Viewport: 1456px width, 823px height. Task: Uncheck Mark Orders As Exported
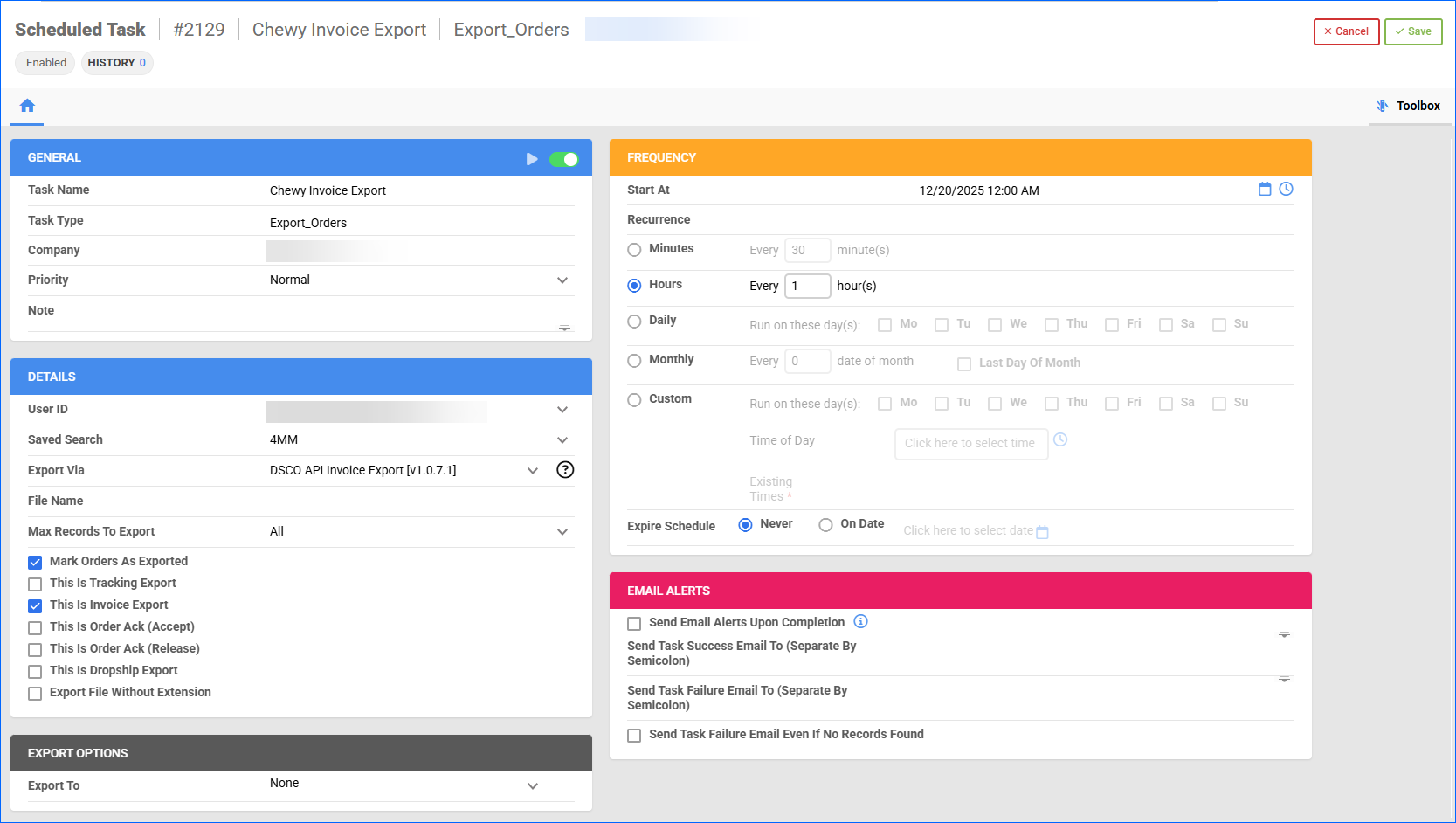point(35,562)
